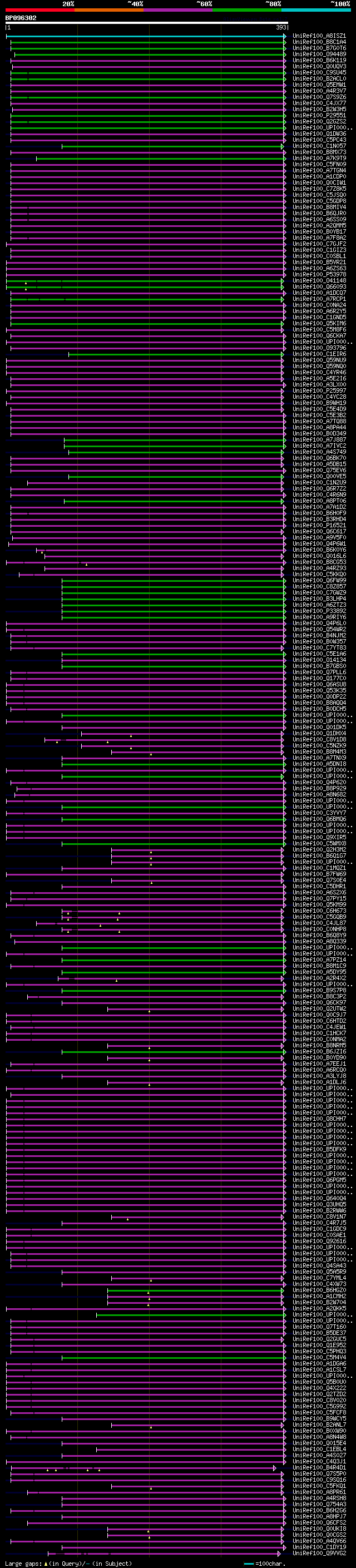Image resolution: width=356 pixels, height=1568 pixels.
Task: Select hit label UniRef100_Q00VE5
Action: coord(319,477)
